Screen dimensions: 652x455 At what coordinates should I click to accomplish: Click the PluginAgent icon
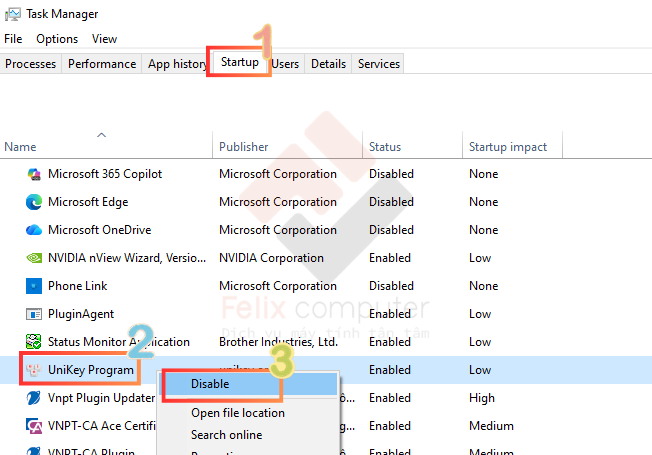pos(34,314)
